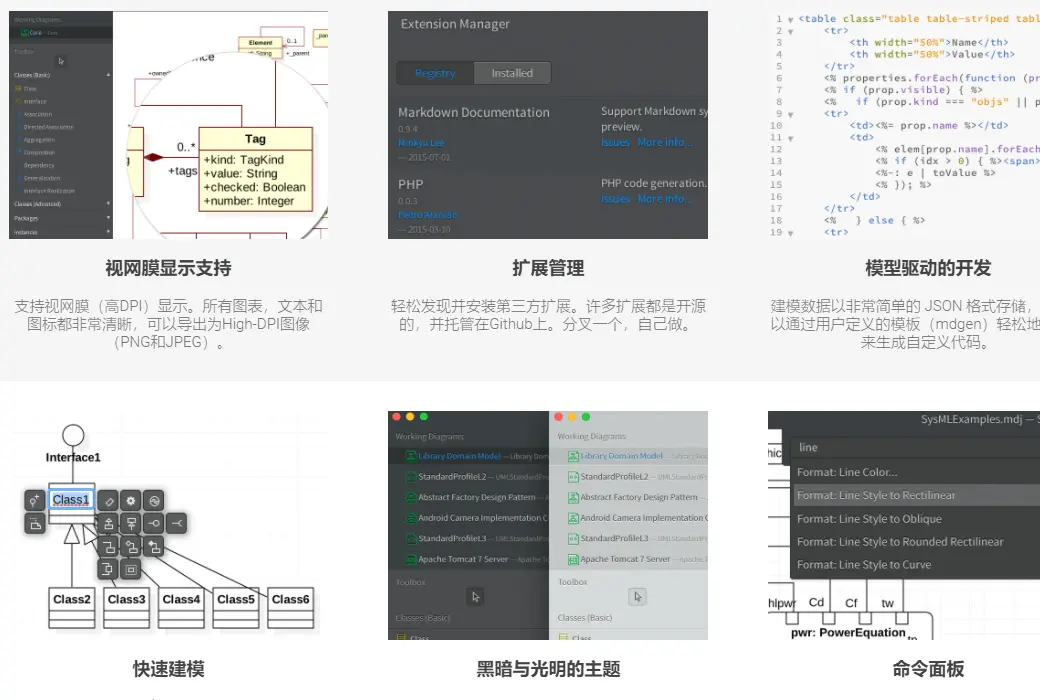The height and width of the screenshot is (700, 1040).
Task: Open Issues link for Markdown Documentation
Action: (616, 142)
